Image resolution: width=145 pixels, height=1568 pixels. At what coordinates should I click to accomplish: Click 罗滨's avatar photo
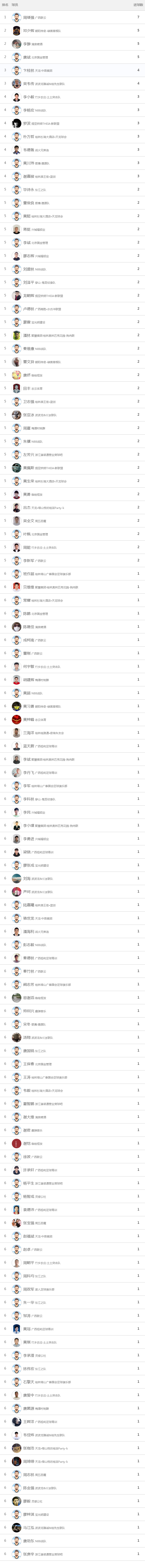16,124
